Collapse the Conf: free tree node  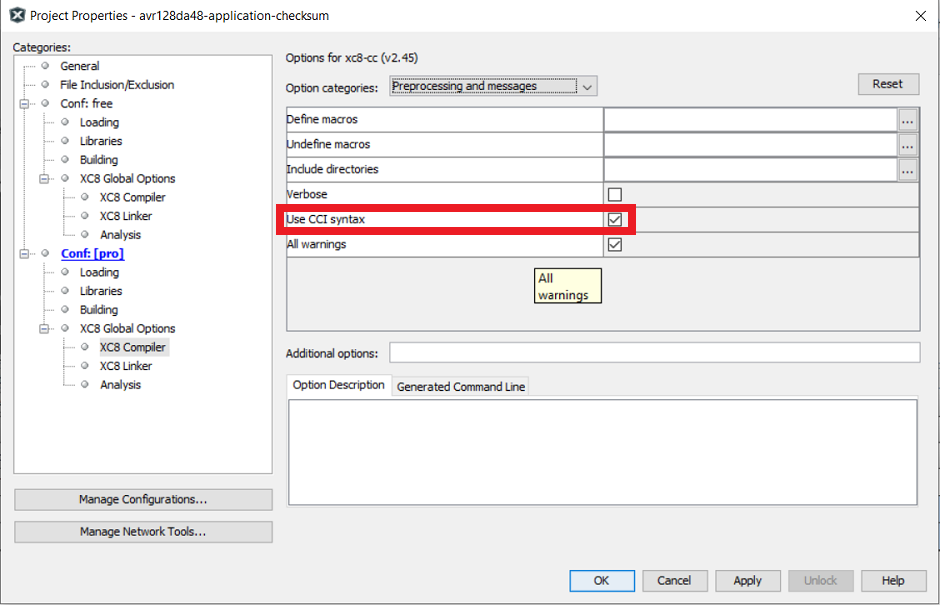(25, 104)
